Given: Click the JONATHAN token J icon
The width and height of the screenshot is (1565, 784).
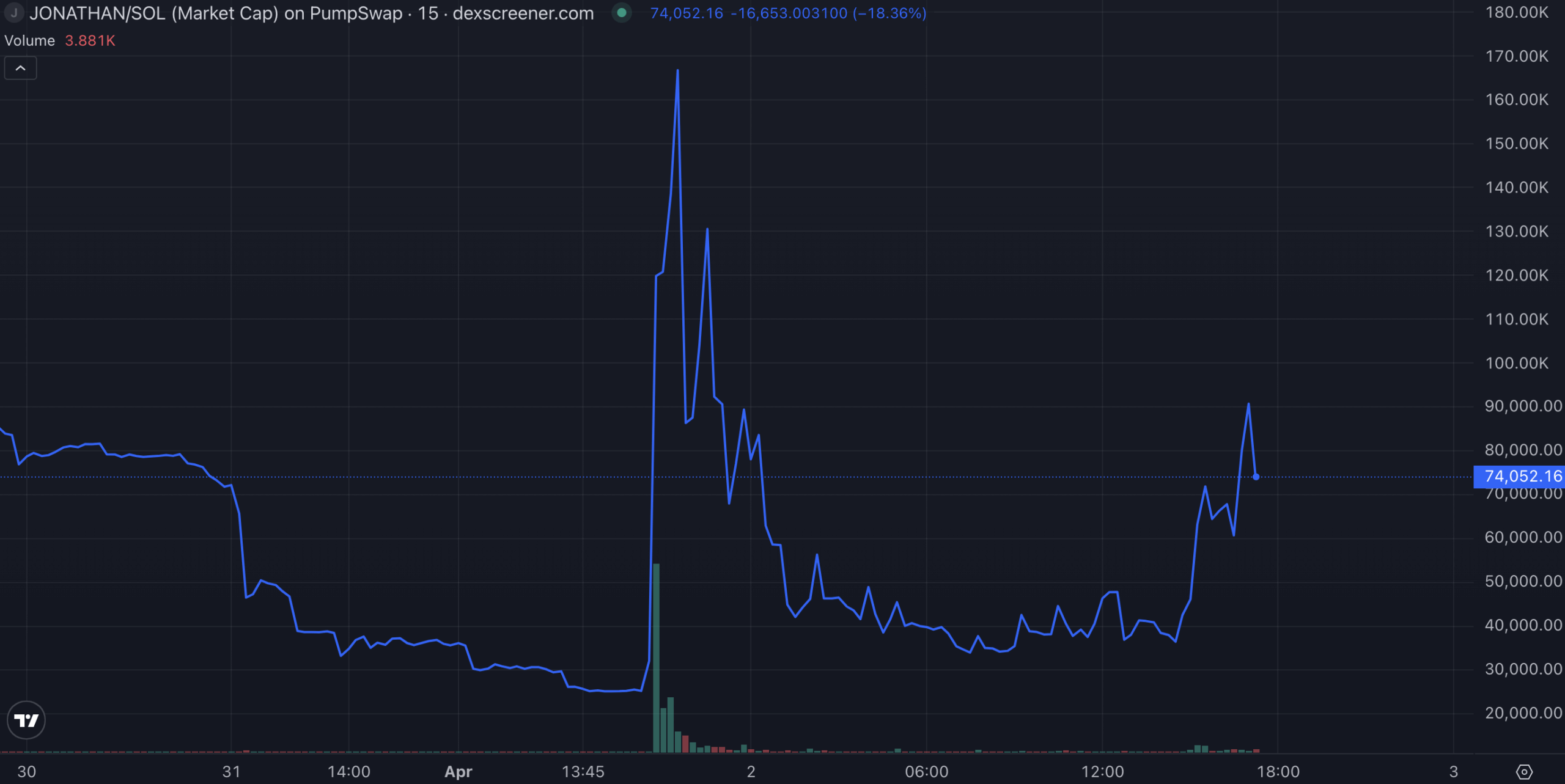Looking at the screenshot, I should tap(14, 13).
